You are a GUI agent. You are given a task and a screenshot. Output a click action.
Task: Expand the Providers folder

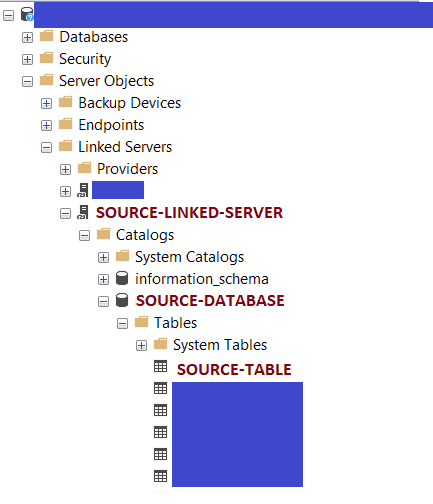(x=65, y=169)
